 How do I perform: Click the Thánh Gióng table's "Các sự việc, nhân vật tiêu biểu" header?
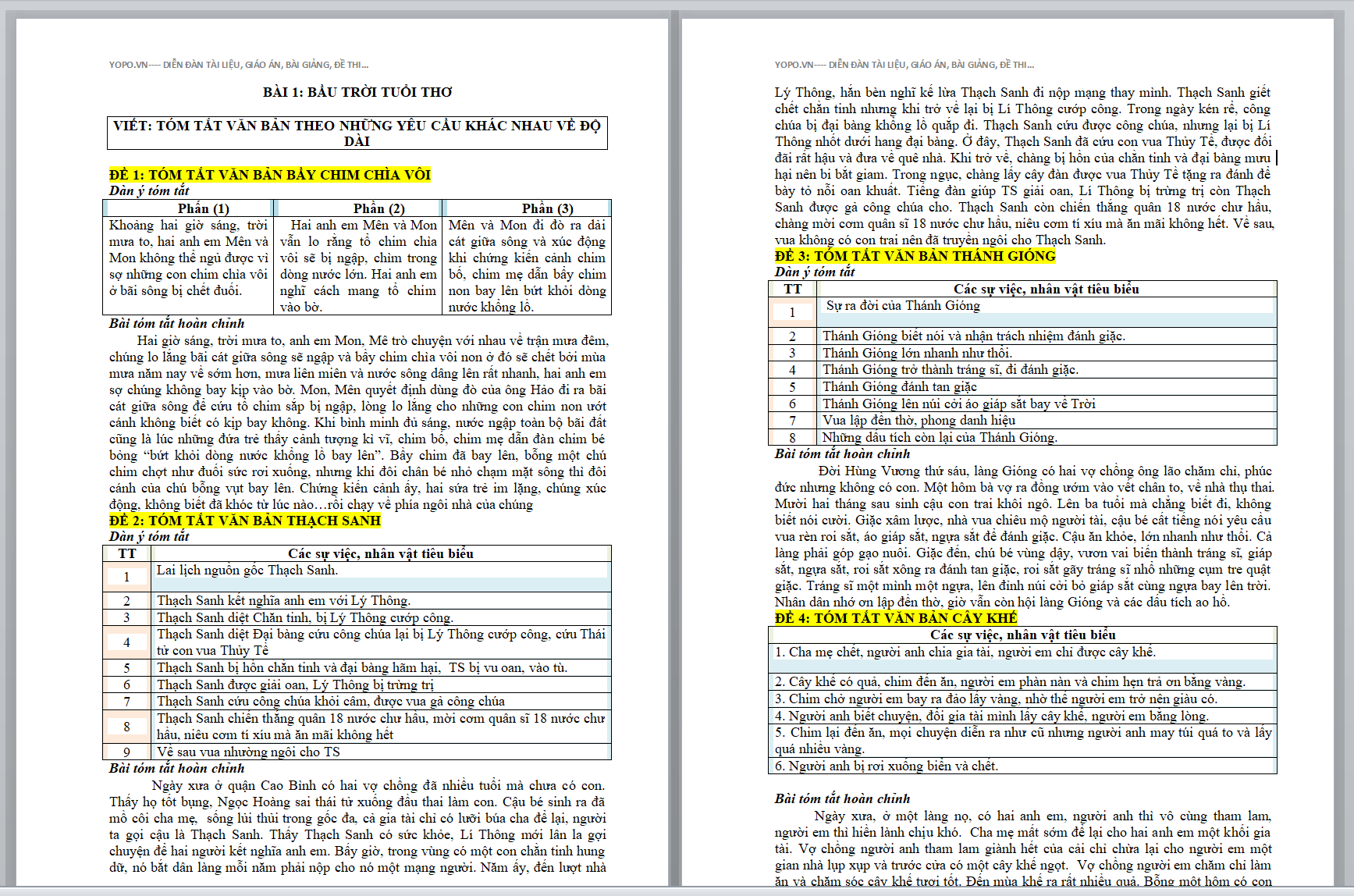click(1047, 289)
